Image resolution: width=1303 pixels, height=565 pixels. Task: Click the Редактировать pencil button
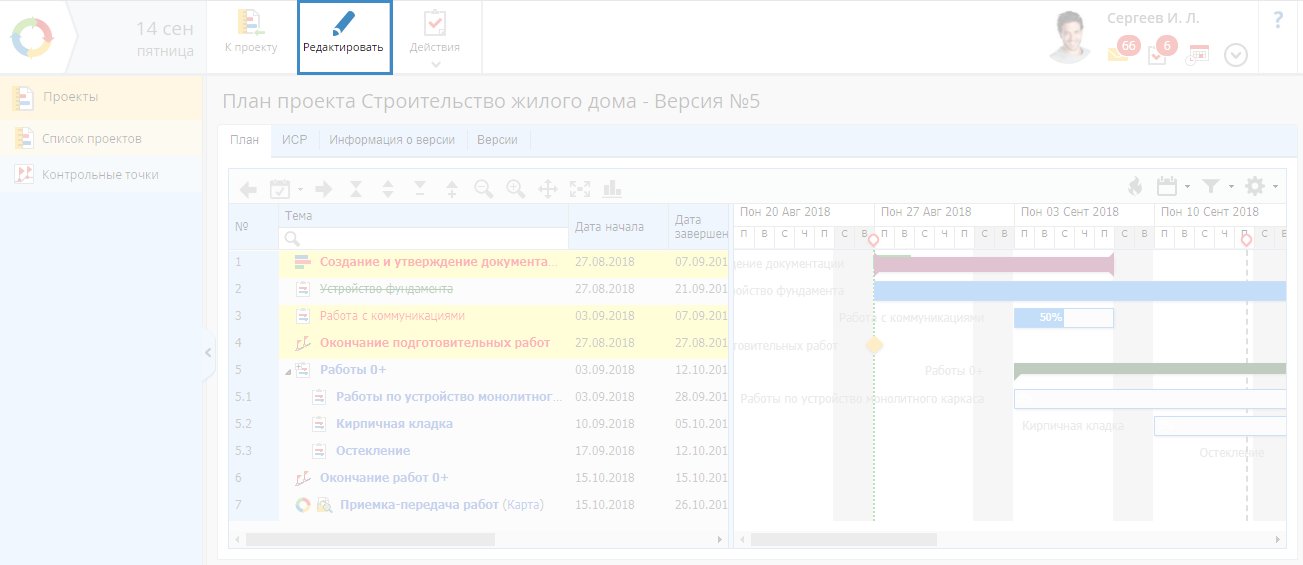pyautogui.click(x=344, y=35)
